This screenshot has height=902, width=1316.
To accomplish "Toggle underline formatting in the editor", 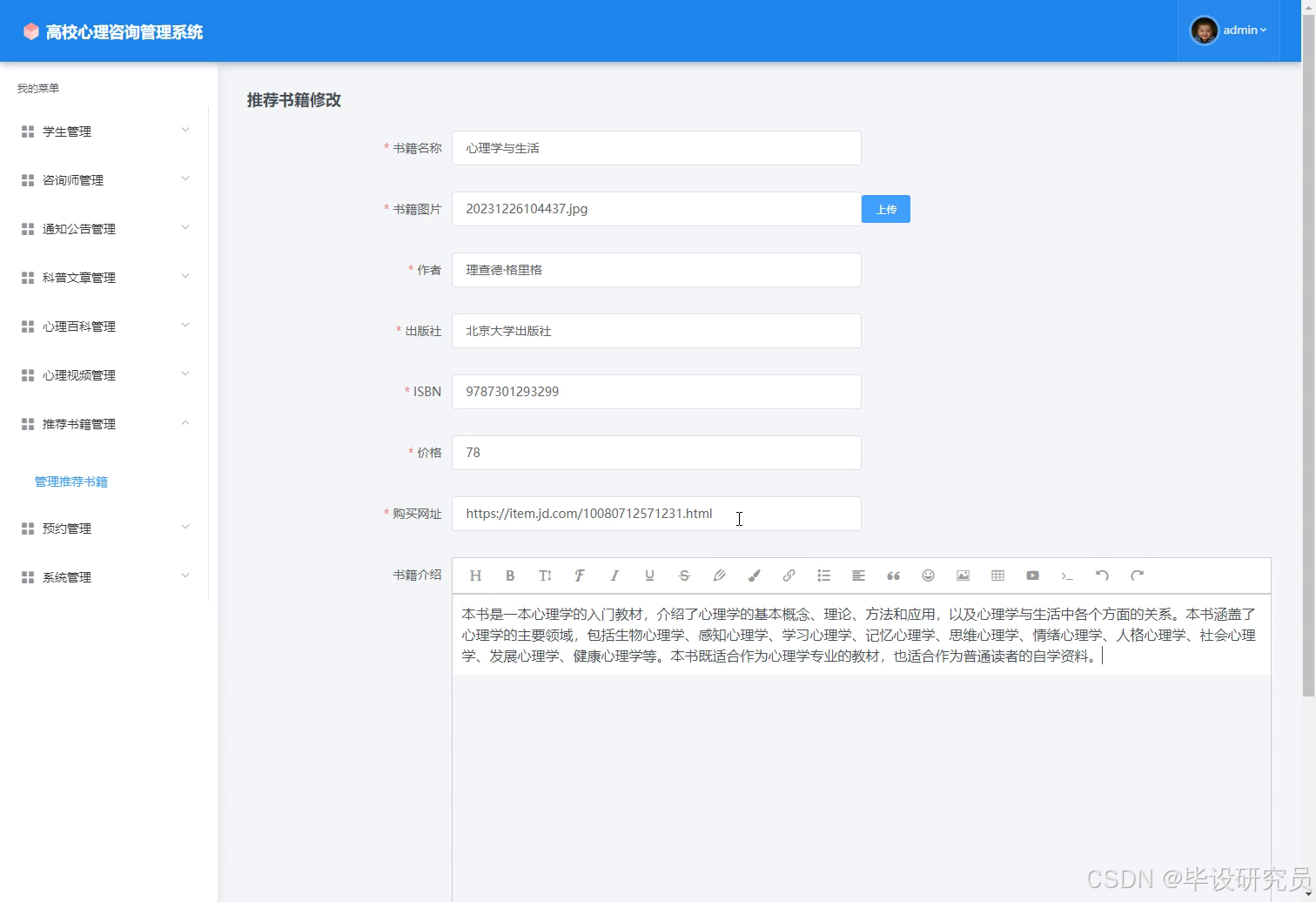I will tap(649, 576).
